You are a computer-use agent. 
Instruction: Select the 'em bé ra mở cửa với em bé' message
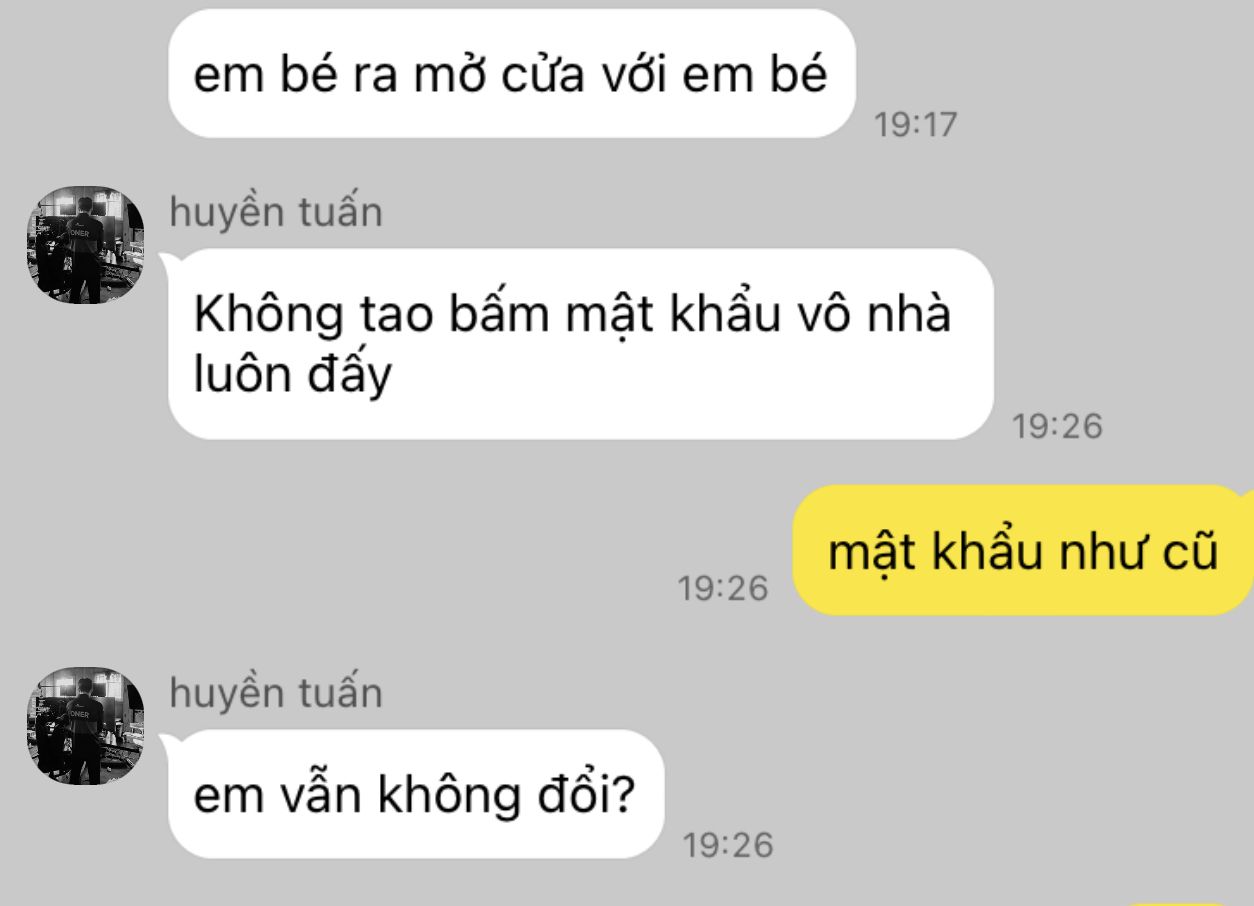click(513, 74)
